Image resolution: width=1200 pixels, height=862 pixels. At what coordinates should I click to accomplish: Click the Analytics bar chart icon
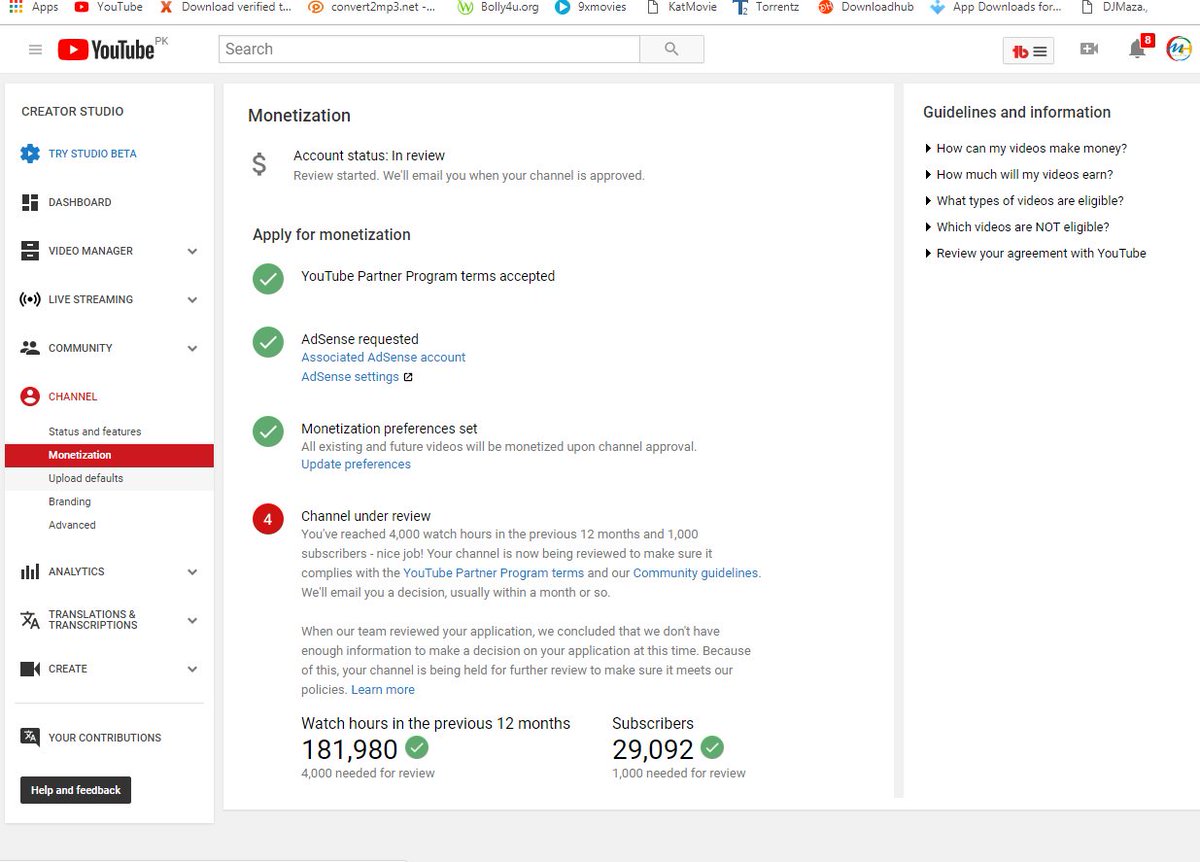point(30,572)
